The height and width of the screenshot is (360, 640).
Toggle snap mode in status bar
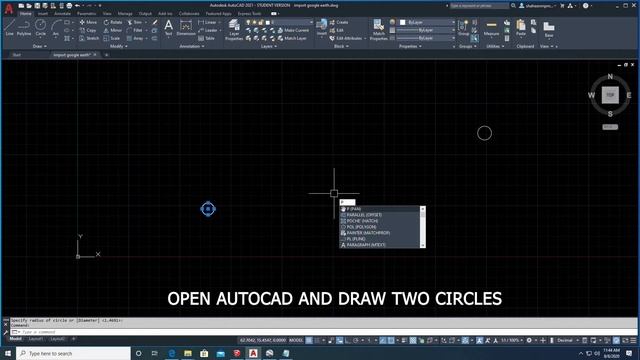[x=317, y=340]
